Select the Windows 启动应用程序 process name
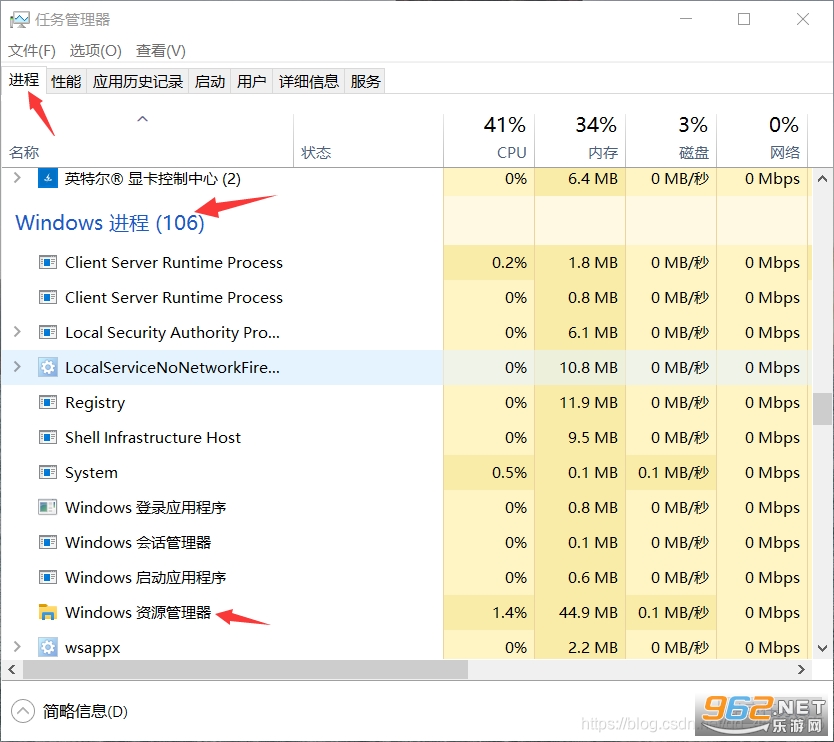The height and width of the screenshot is (742, 834). coord(145,577)
